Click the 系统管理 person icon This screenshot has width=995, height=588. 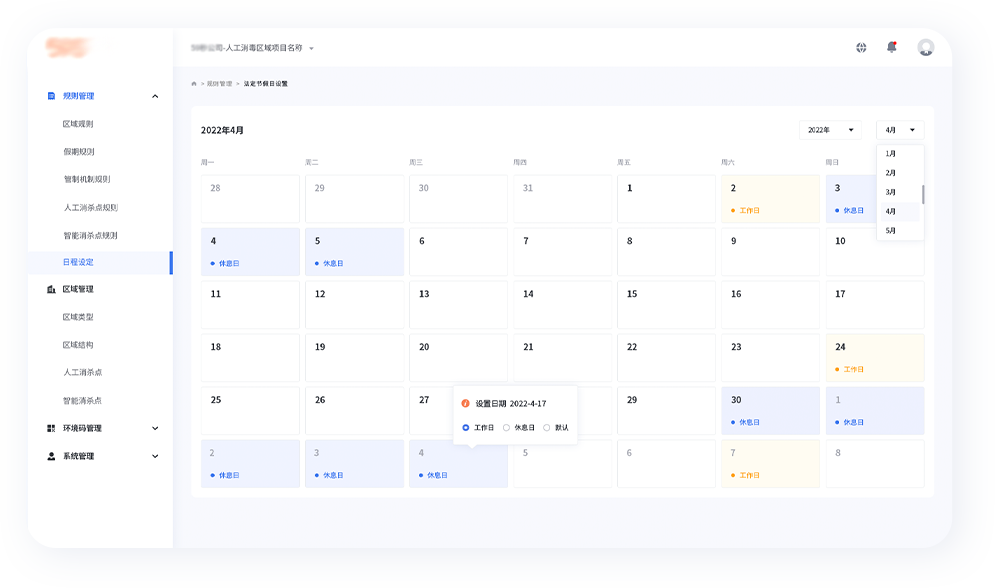51,456
